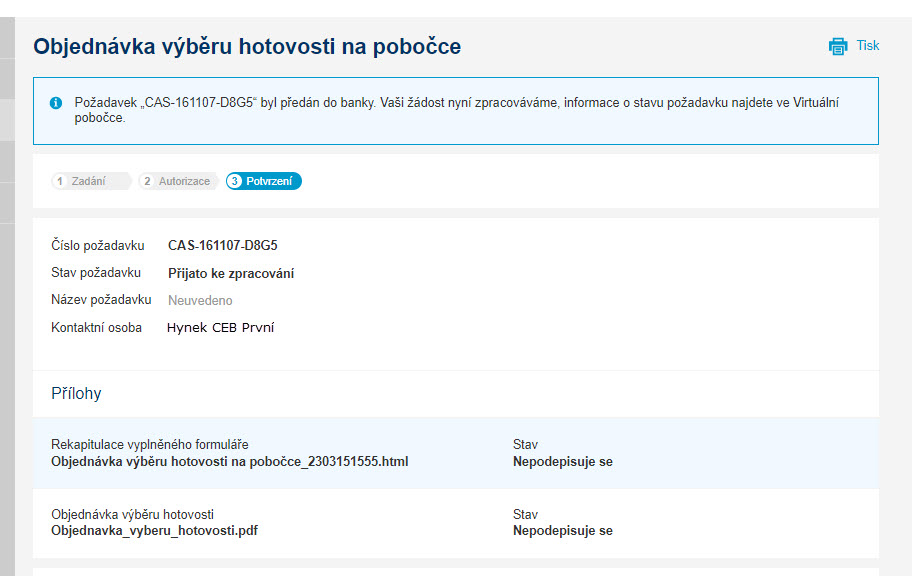Viewport: 912px width, 576px height.
Task: Click the greyed Neuvedeno request name
Action: tap(200, 300)
